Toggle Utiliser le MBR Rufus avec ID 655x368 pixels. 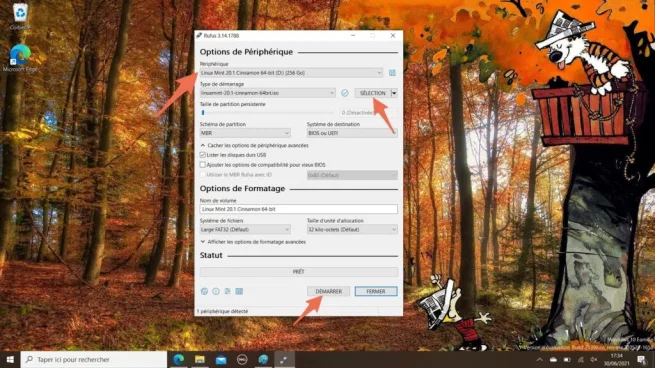203,175
